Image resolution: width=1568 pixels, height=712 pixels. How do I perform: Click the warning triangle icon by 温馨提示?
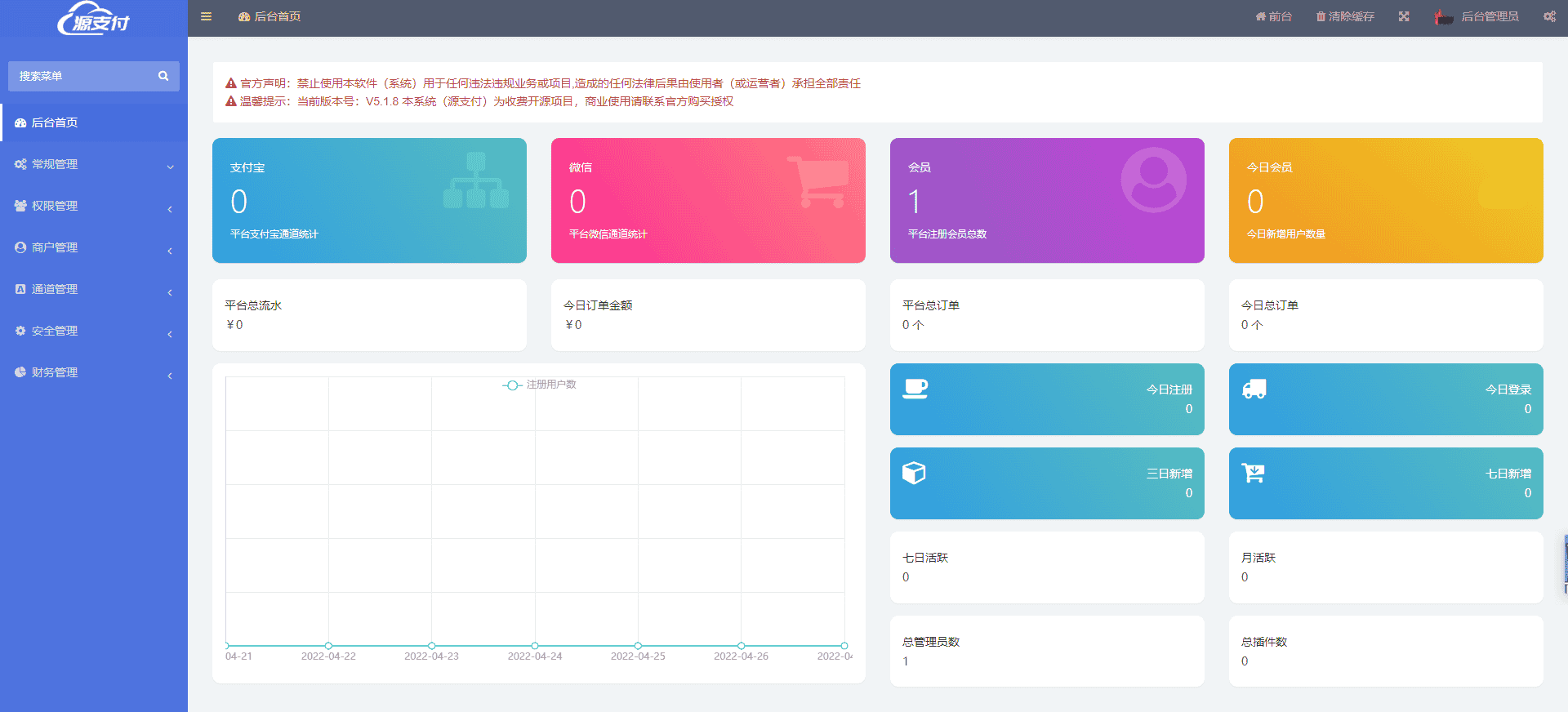click(231, 101)
